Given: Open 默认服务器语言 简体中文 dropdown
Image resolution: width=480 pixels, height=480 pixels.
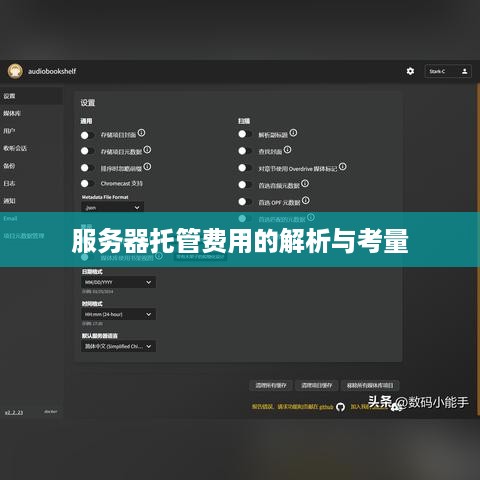Looking at the screenshot, I should [x=118, y=346].
